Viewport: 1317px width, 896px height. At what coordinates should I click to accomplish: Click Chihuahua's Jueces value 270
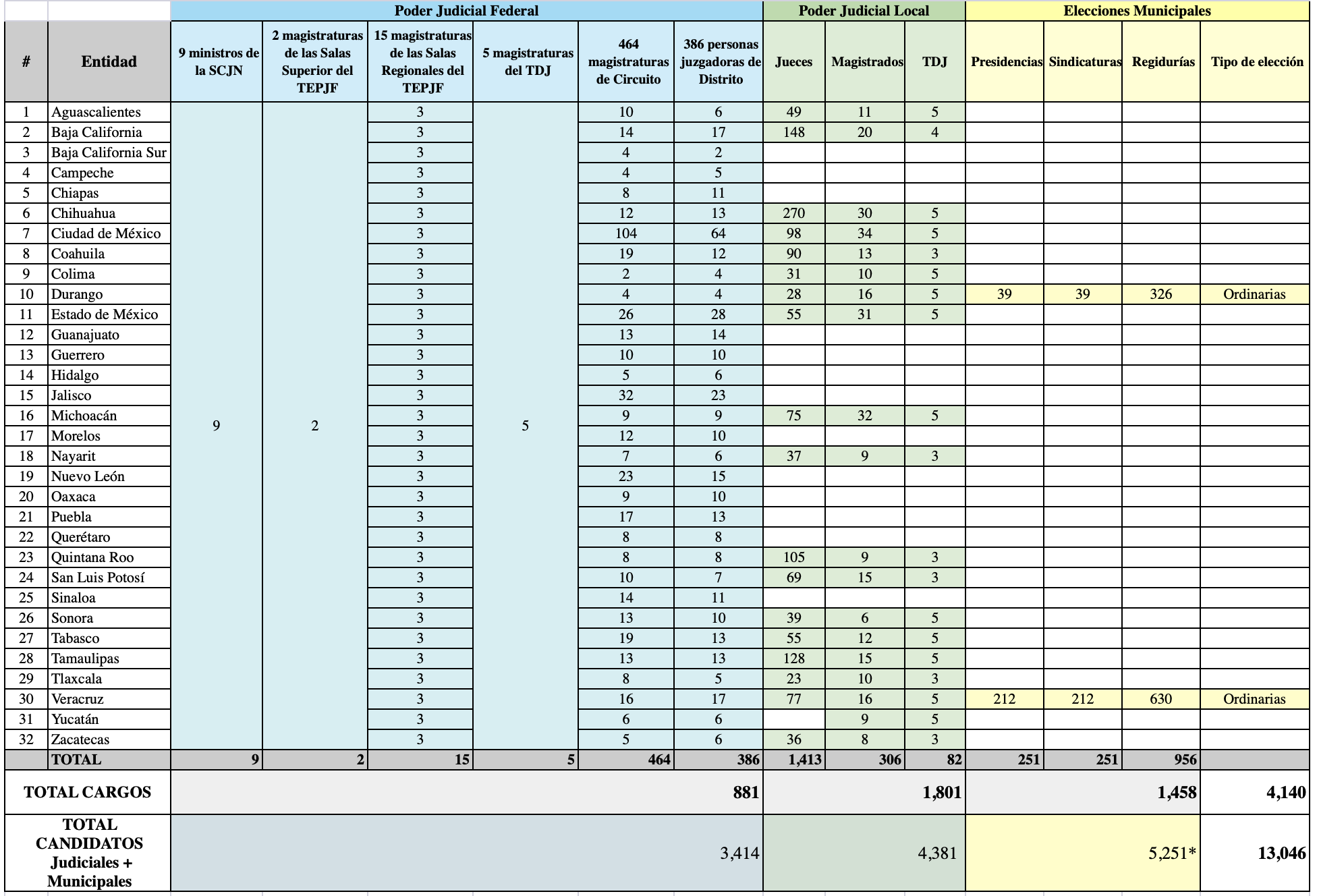click(793, 213)
